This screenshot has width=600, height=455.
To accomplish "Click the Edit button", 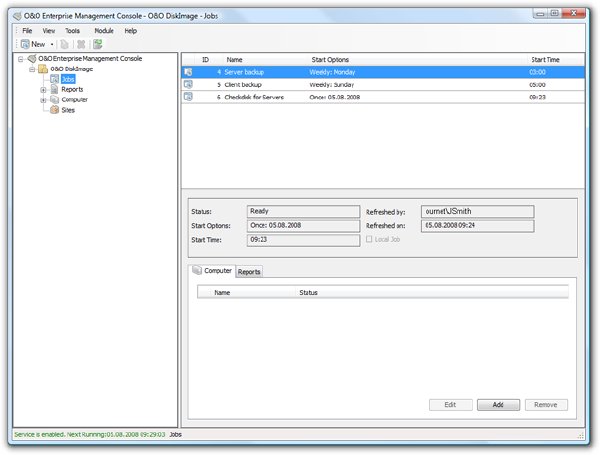I will click(x=450, y=405).
